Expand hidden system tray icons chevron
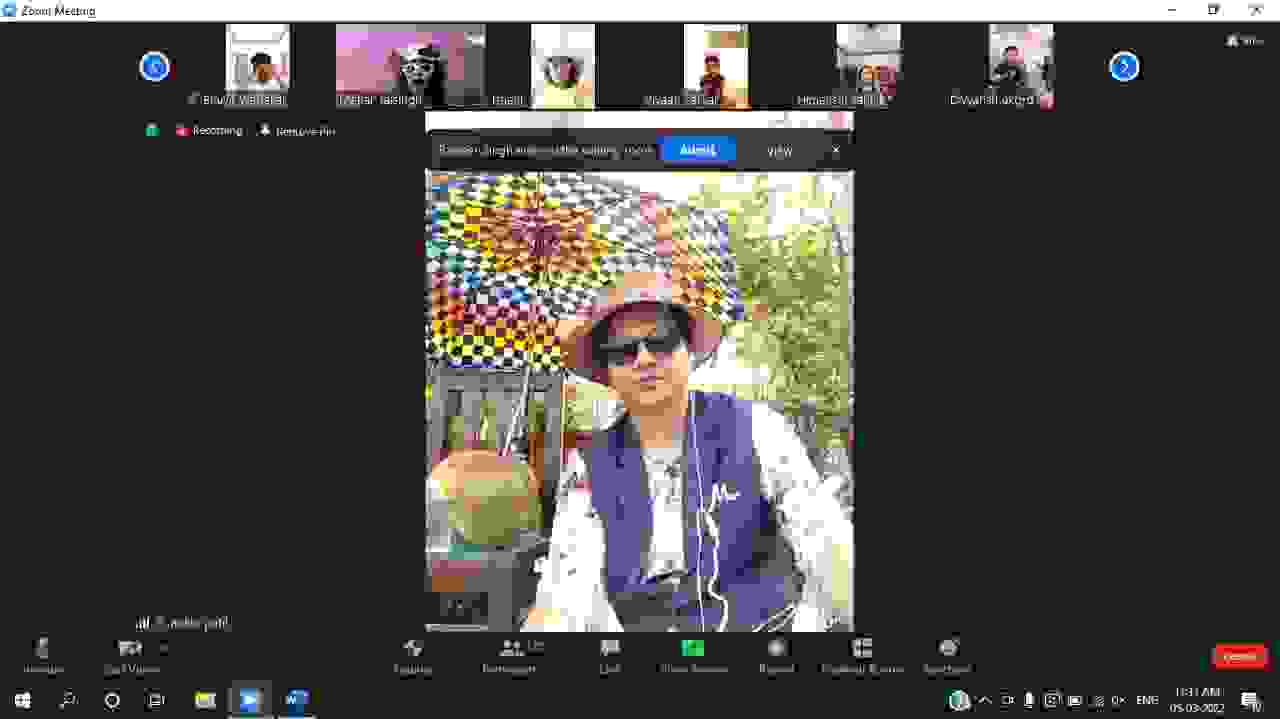Screen dimensions: 1280x719 (x=985, y=700)
